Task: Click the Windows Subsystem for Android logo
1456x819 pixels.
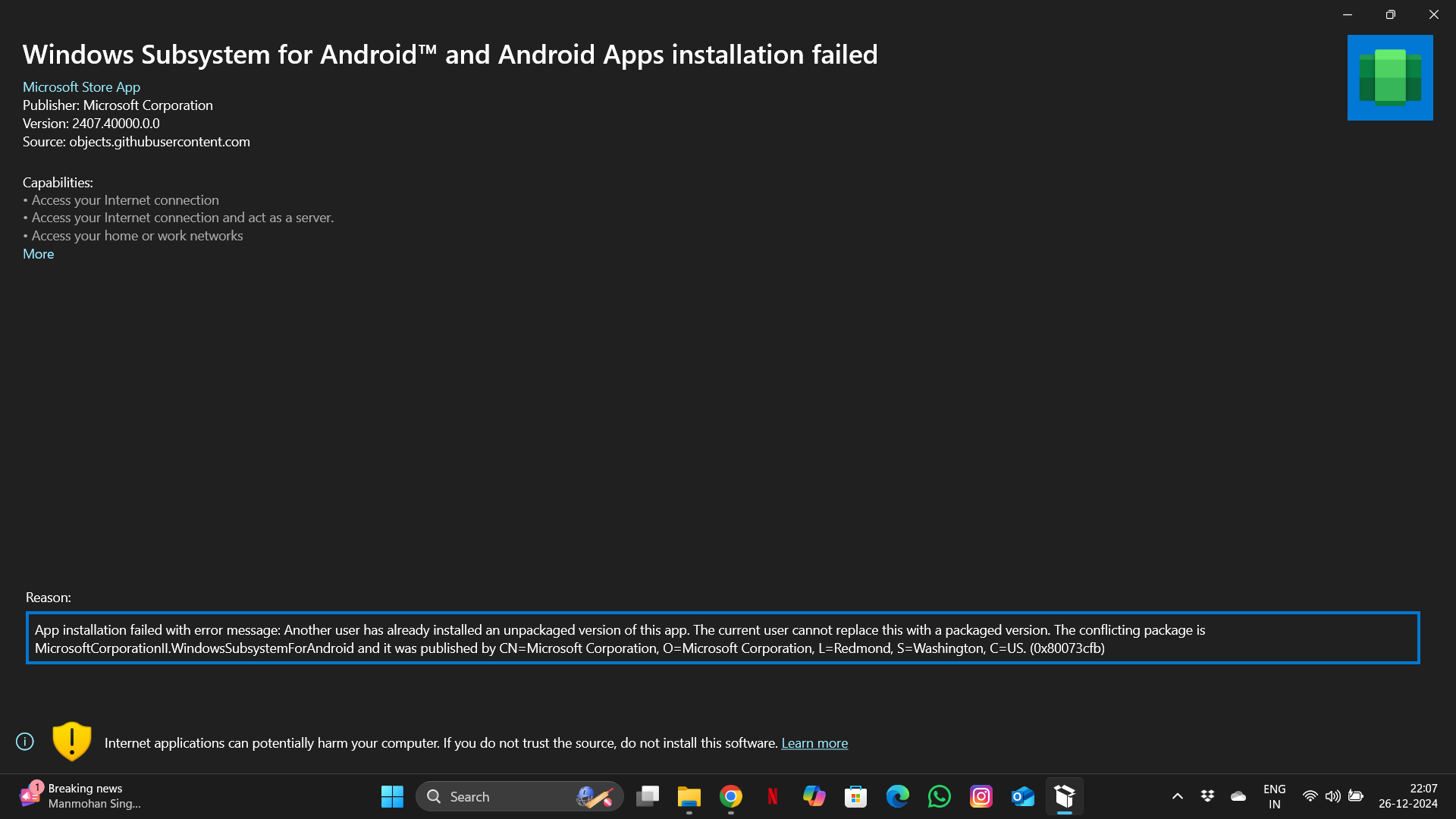Action: coord(1390,77)
